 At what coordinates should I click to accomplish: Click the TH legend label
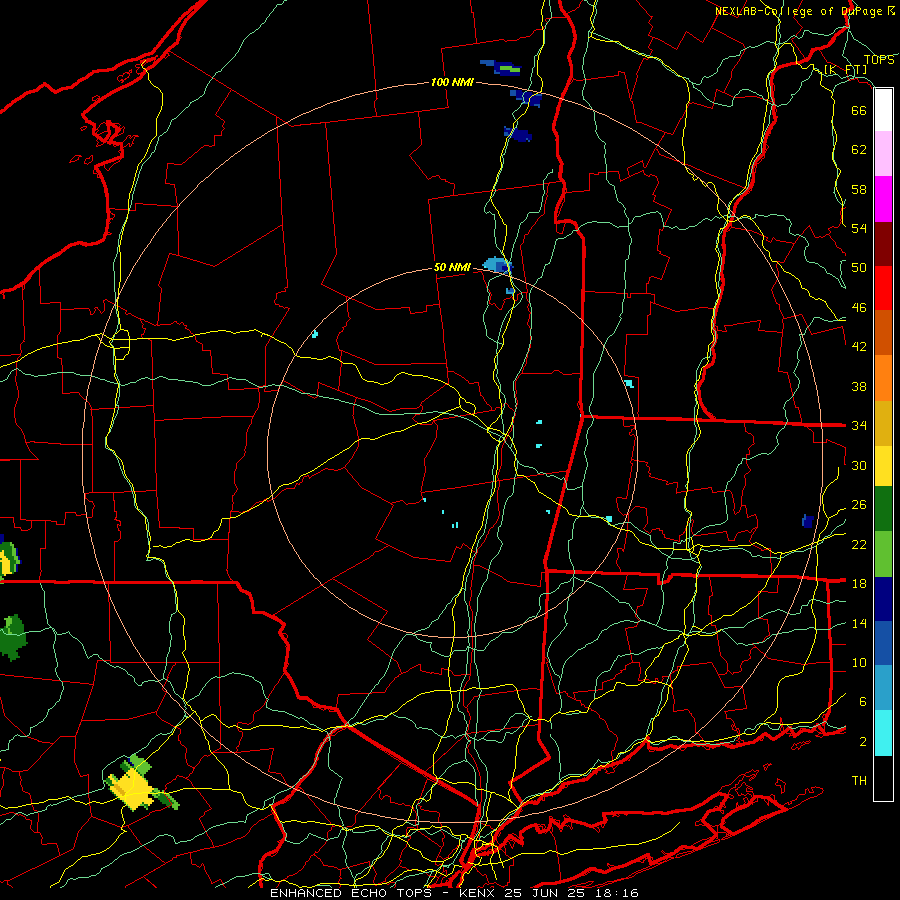859,781
